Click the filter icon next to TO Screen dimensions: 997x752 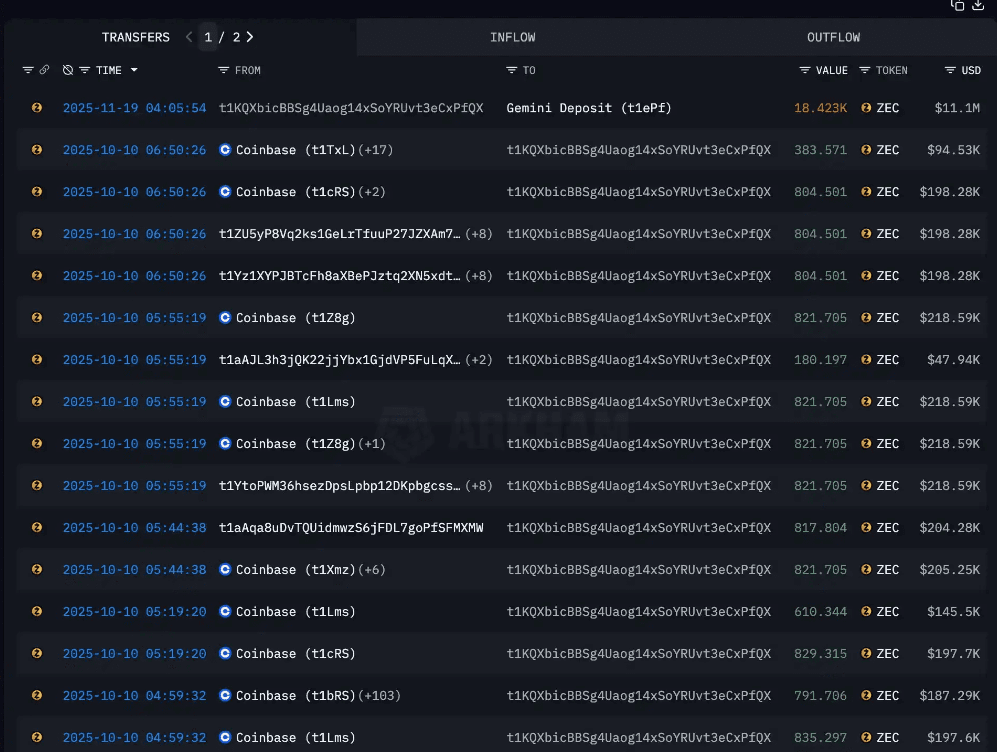(x=512, y=70)
